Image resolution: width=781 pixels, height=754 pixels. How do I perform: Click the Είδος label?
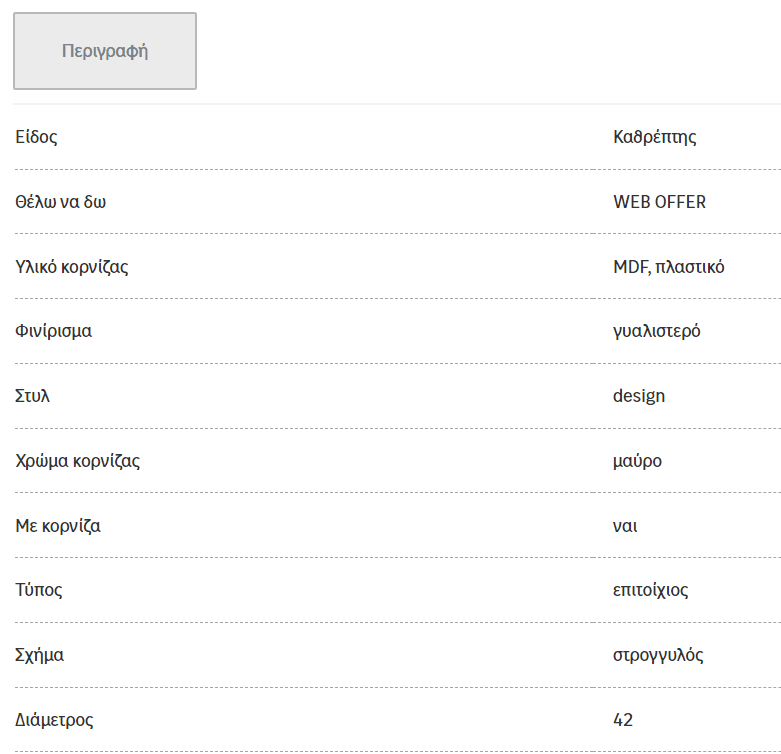tap(36, 137)
